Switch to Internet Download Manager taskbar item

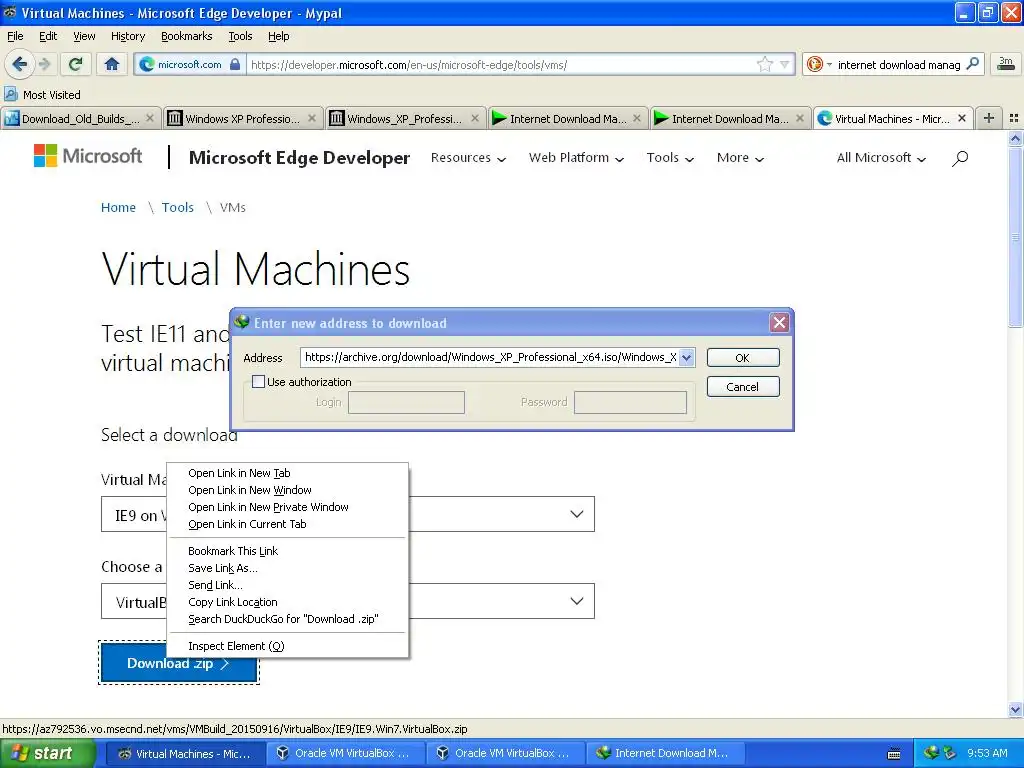point(666,753)
